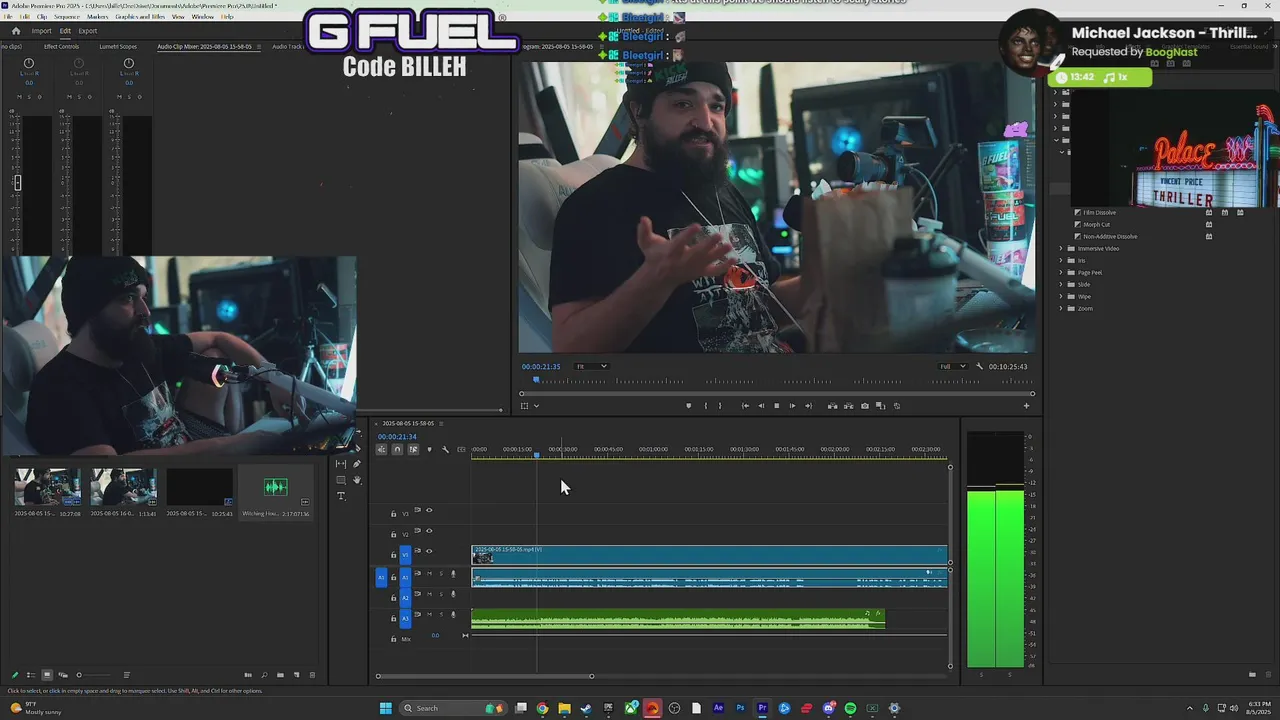Export frame with camera icon
The width and height of the screenshot is (1280, 720).
click(x=865, y=406)
